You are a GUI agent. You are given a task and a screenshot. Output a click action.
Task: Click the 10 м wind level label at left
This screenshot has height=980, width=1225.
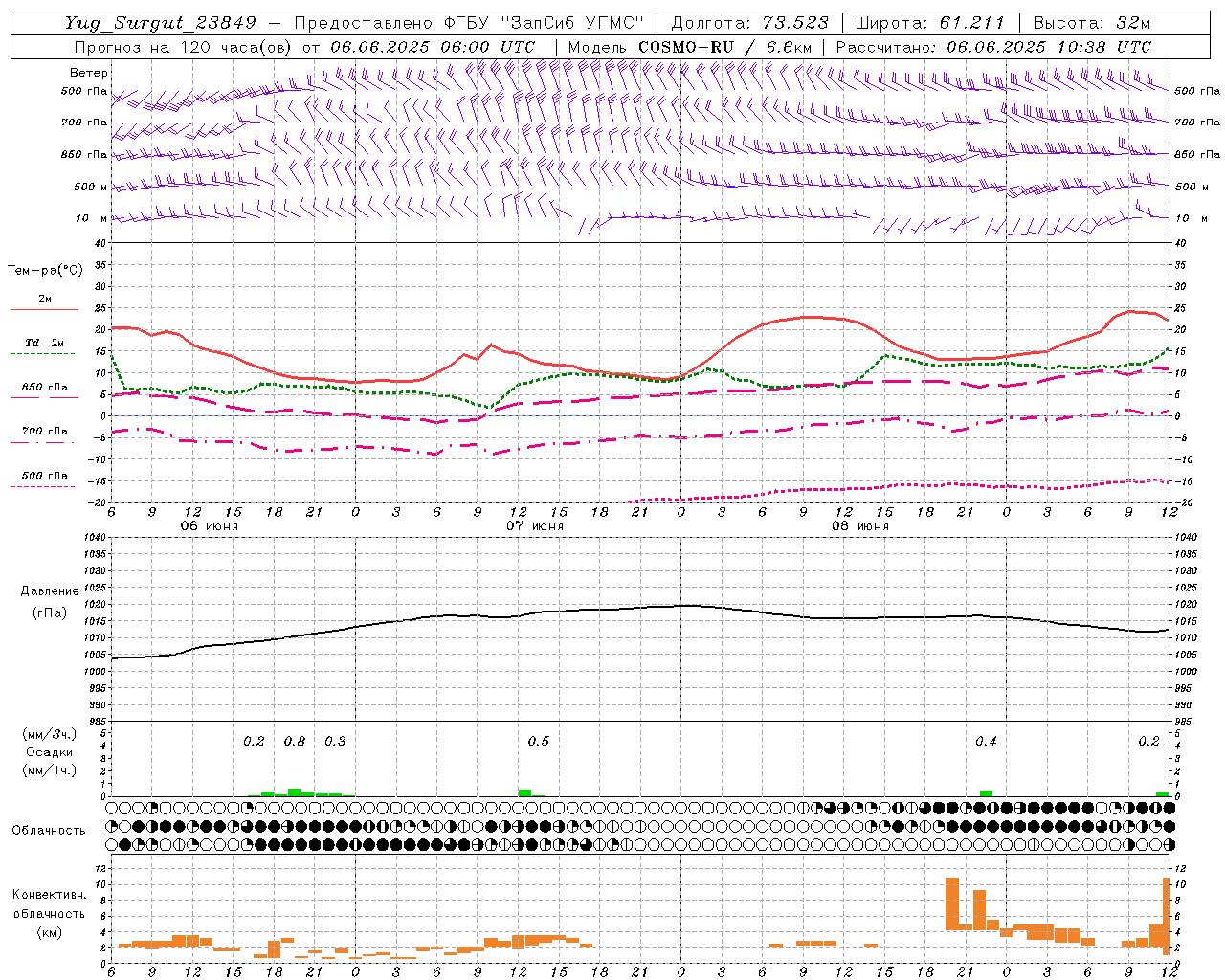[93, 218]
